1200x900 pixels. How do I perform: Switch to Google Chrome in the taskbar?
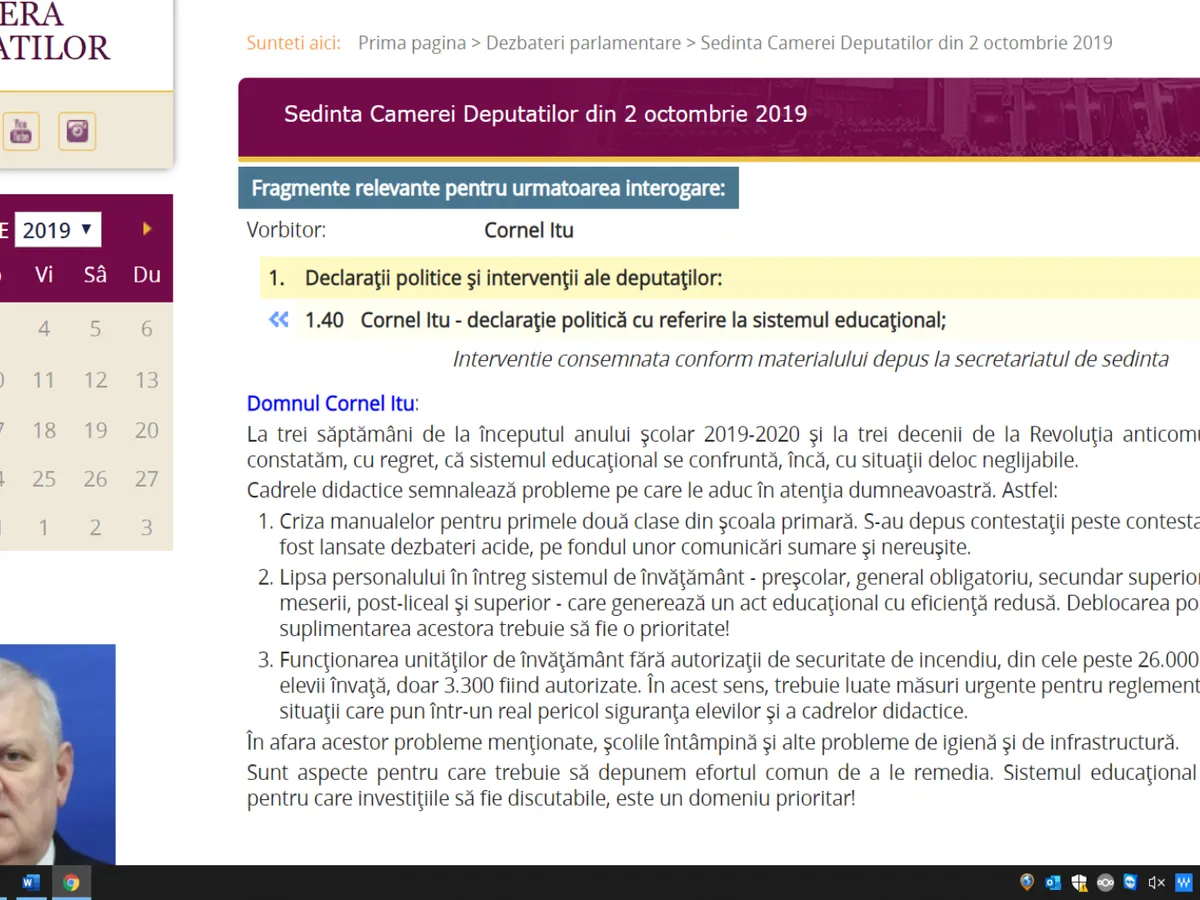coord(71,882)
